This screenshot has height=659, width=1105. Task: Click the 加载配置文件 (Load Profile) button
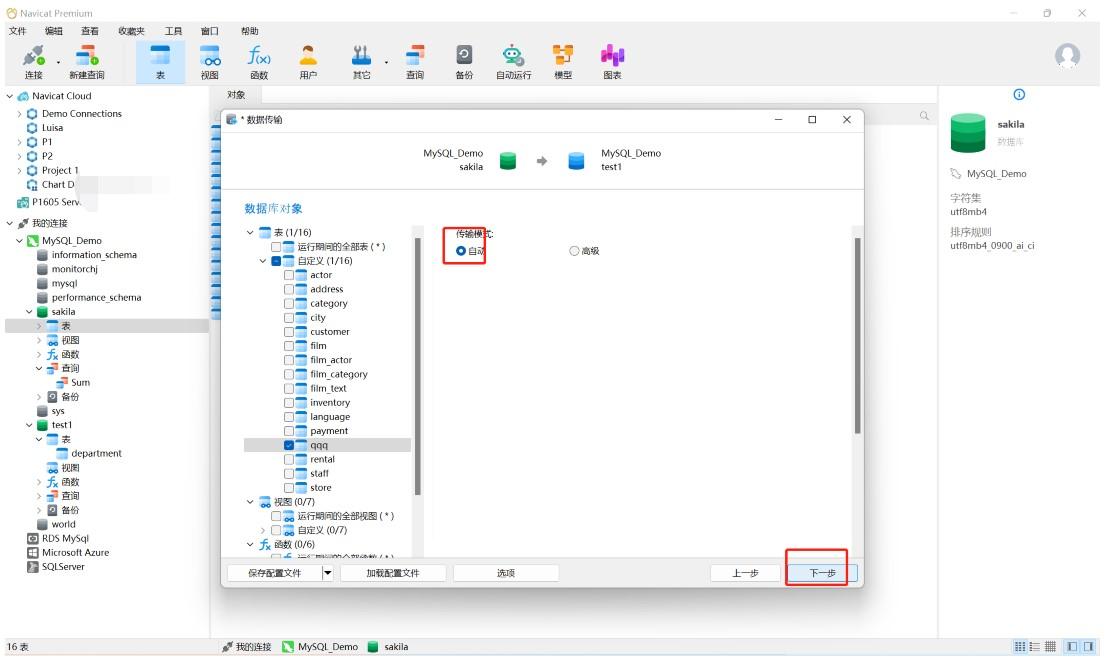coord(392,573)
